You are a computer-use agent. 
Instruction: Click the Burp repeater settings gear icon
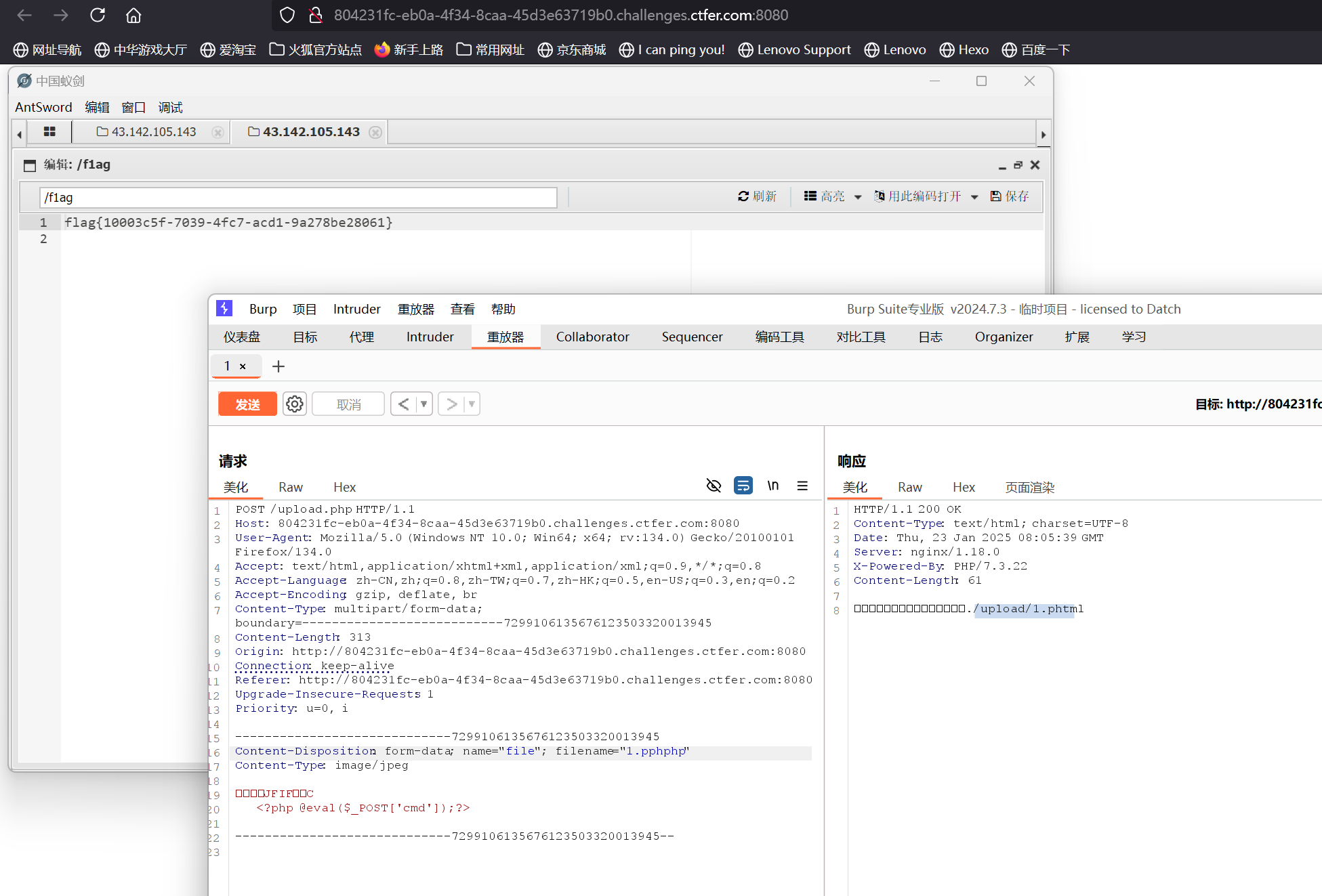(294, 404)
